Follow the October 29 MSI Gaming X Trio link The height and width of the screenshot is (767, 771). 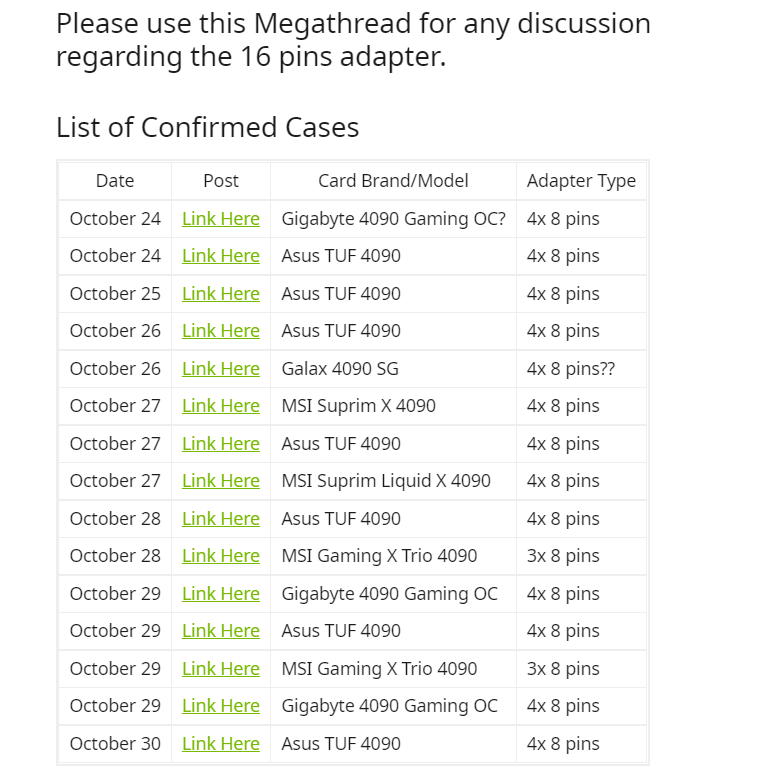coord(220,669)
